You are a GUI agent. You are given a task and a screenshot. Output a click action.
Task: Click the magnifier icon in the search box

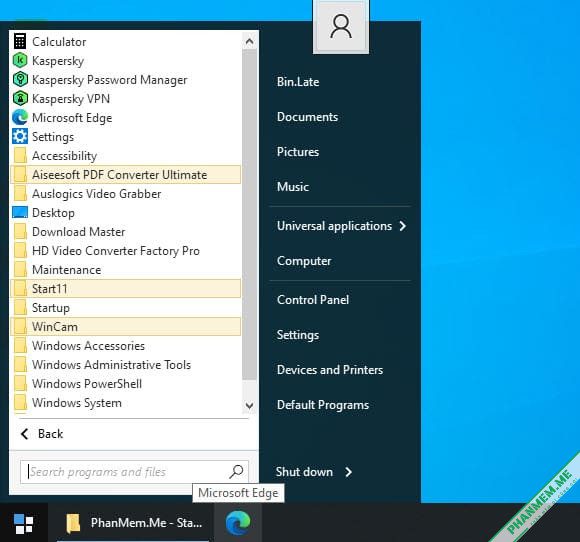pyautogui.click(x=236, y=472)
